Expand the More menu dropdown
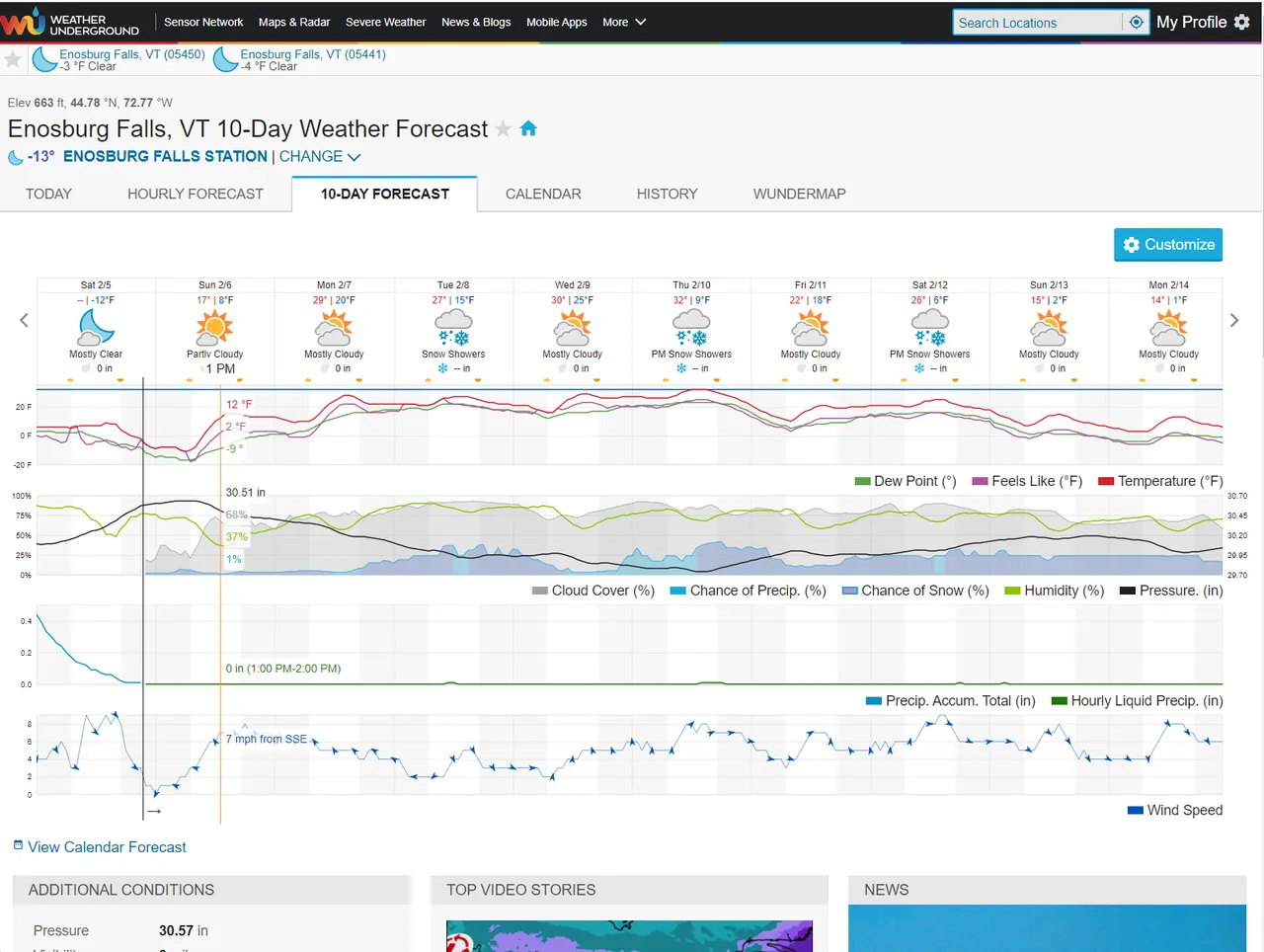Image resolution: width=1264 pixels, height=952 pixels. [624, 22]
